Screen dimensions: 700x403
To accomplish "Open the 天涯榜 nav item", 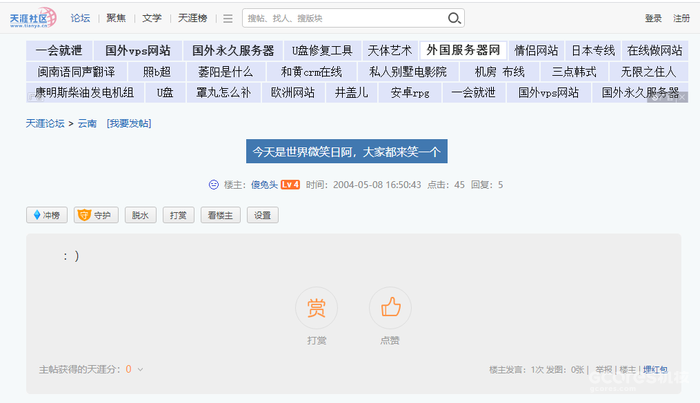I will (193, 18).
